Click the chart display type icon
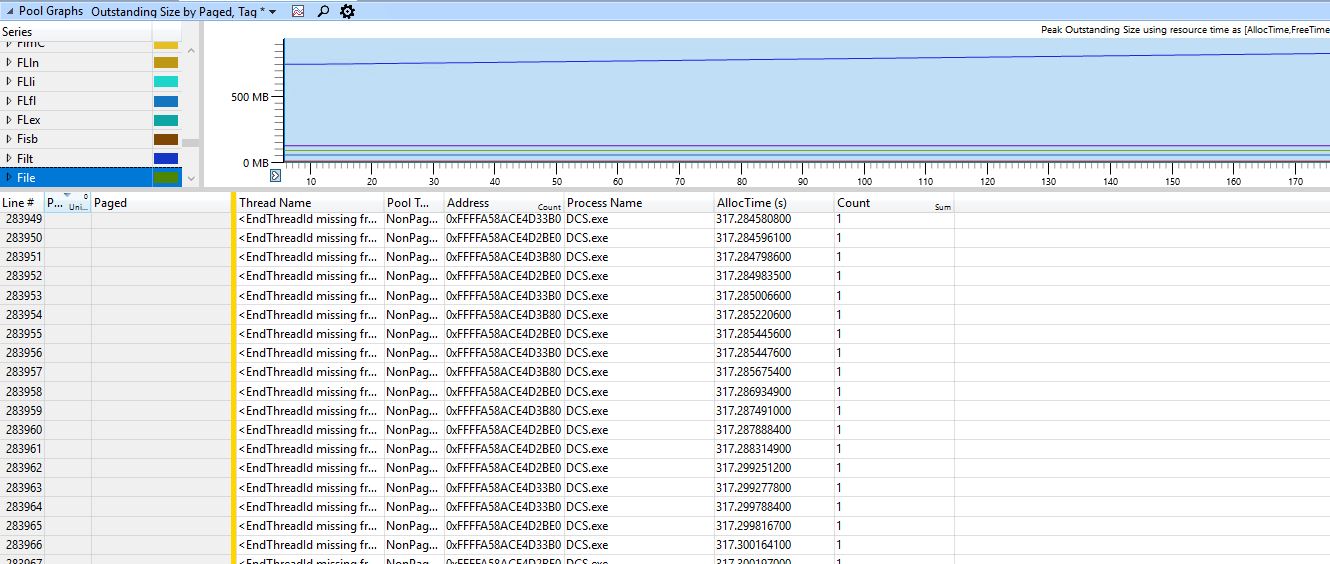 click(297, 11)
